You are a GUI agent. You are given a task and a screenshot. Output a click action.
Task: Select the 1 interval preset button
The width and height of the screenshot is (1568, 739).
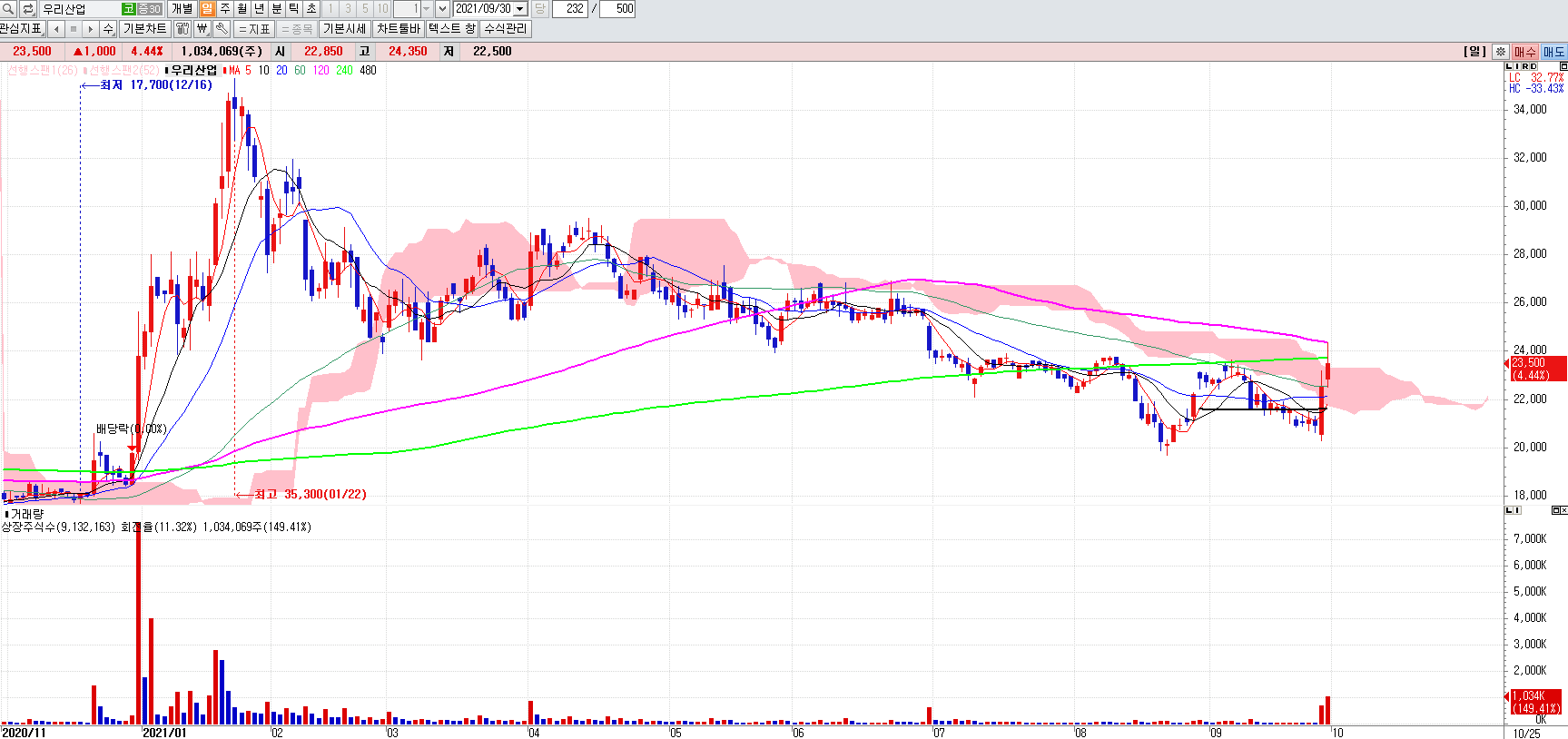(330, 9)
